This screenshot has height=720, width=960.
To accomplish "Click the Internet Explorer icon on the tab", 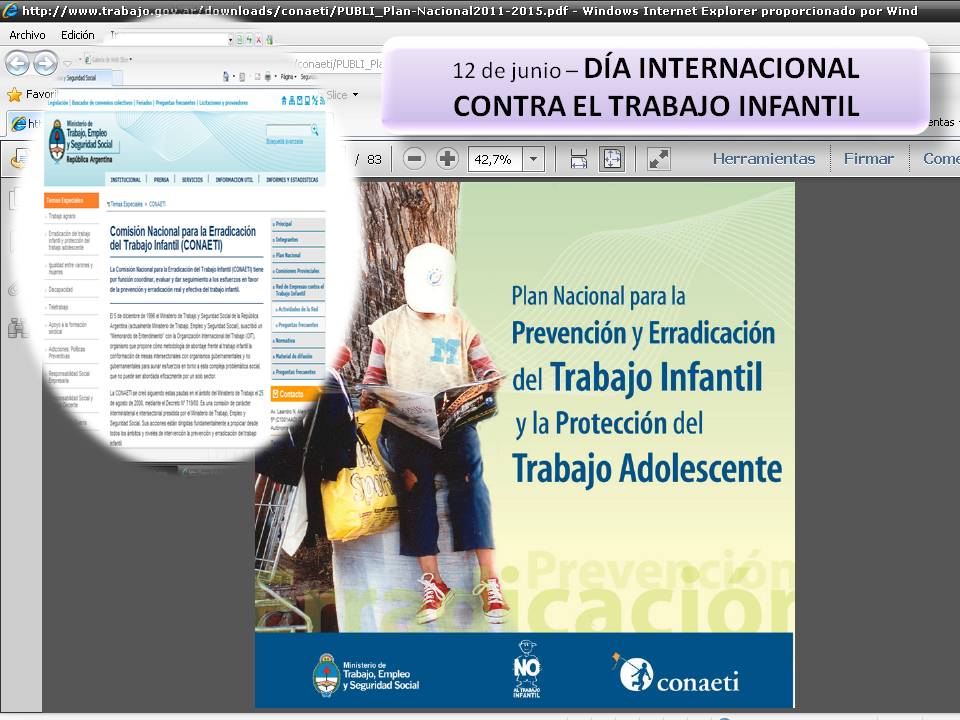I will [x=19, y=124].
